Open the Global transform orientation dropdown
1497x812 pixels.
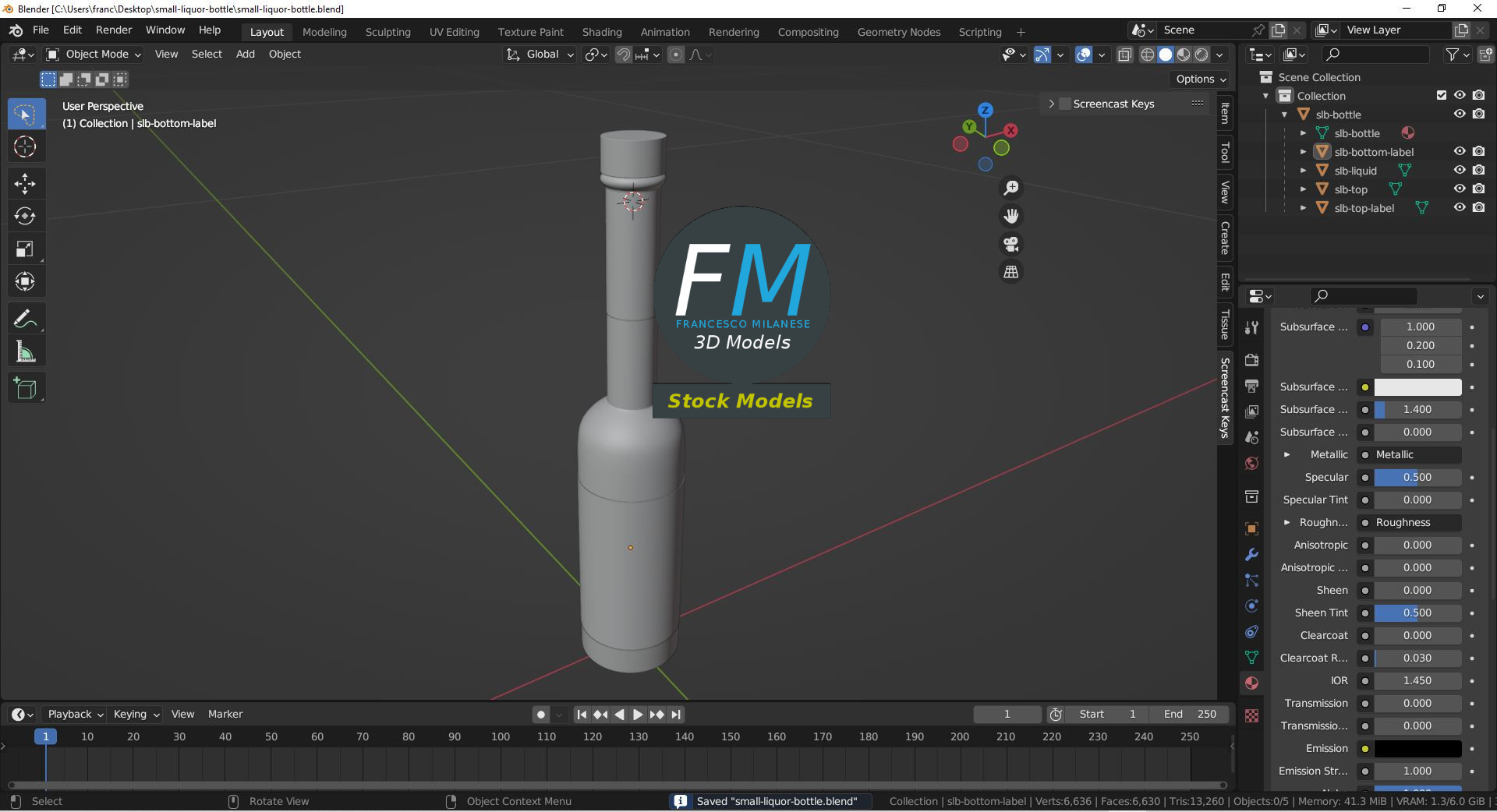540,55
